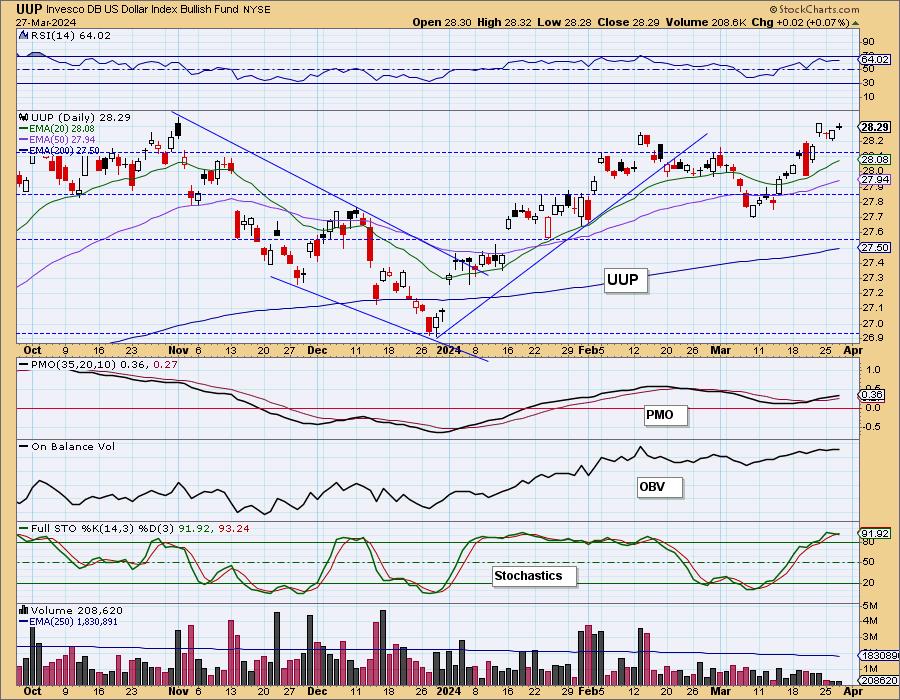Click the EMA(250) 1,830,891 label

[74, 621]
